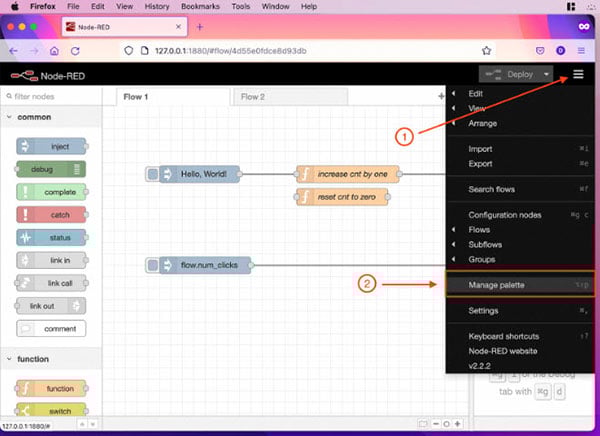Viewport: 600px width, 436px height.
Task: Choose Search flows from the menu
Action: pos(520,189)
